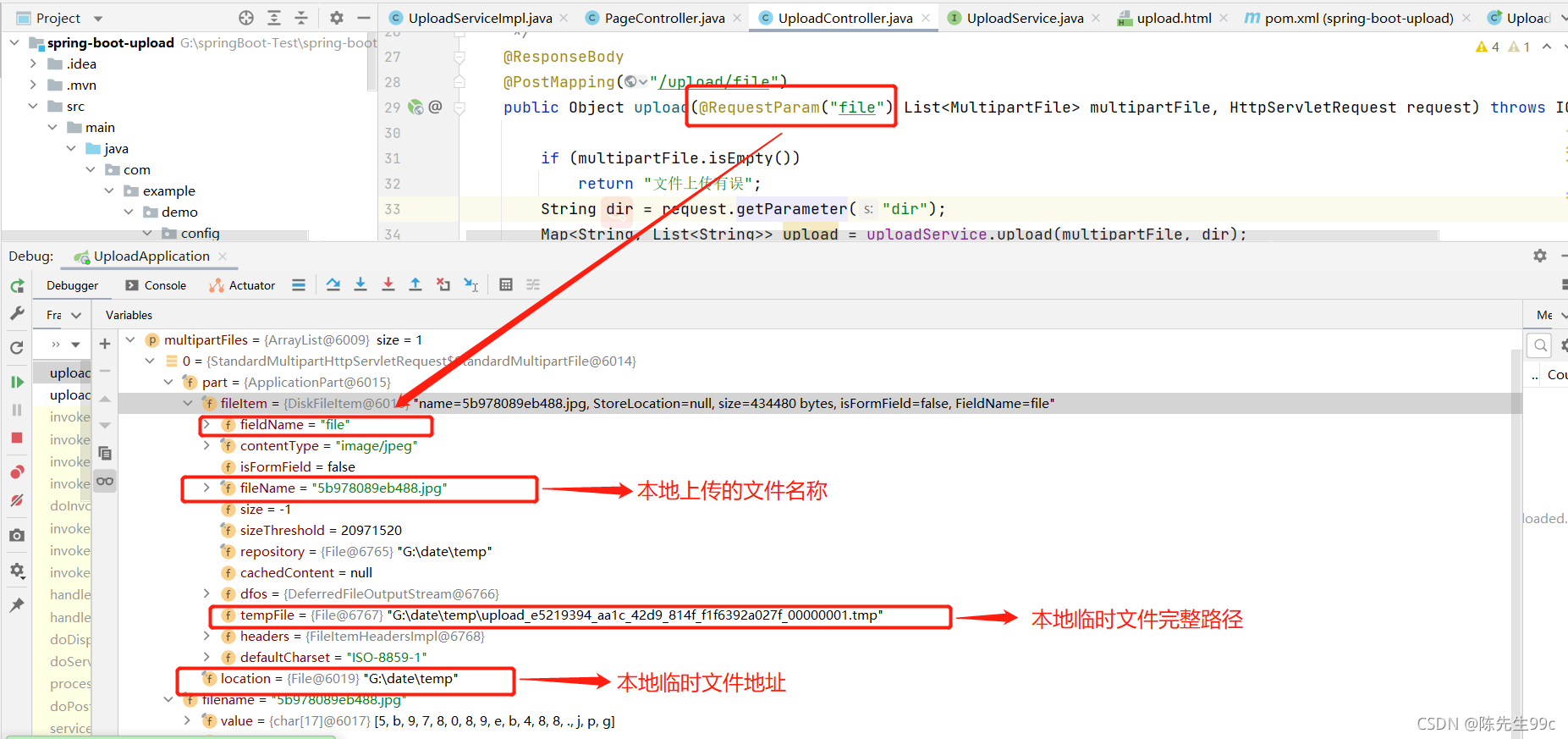Open the Project panel settings gear
This screenshot has height=739, width=1568.
[337, 18]
